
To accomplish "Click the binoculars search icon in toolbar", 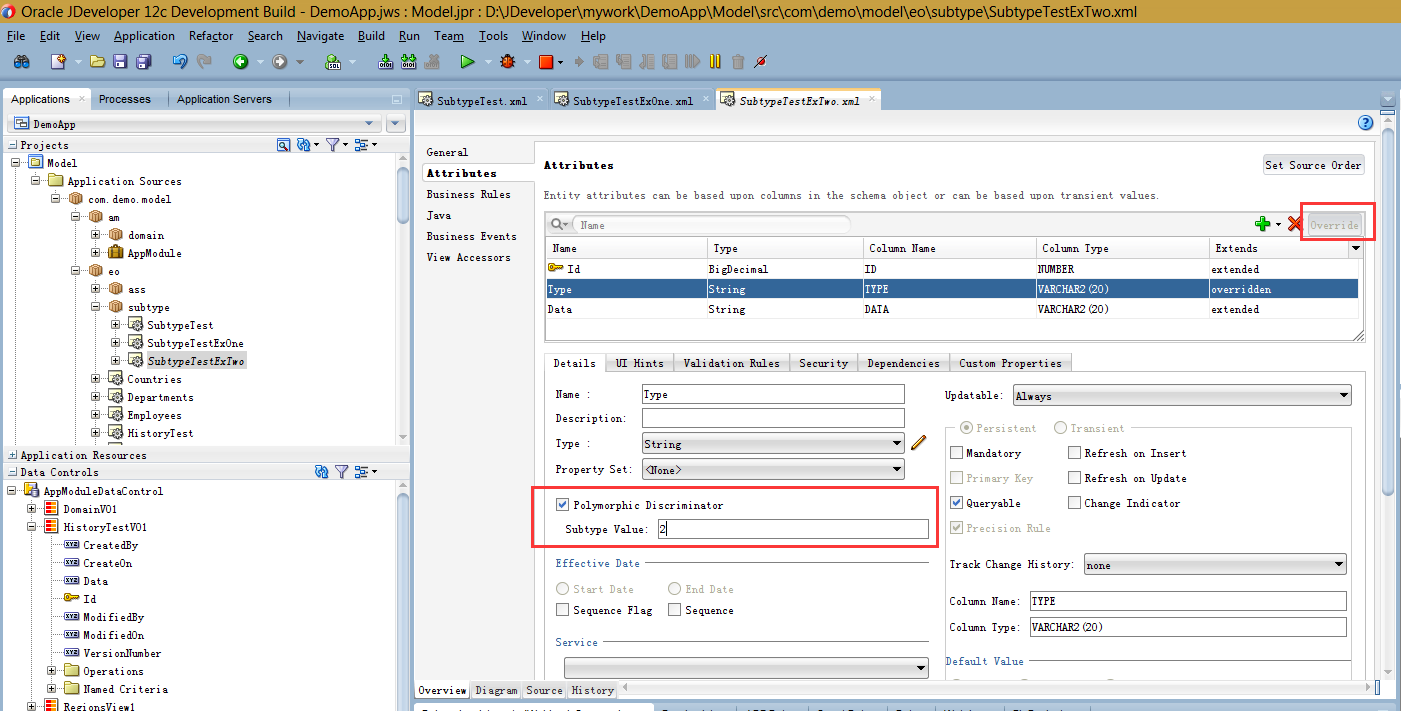I will [x=21, y=62].
